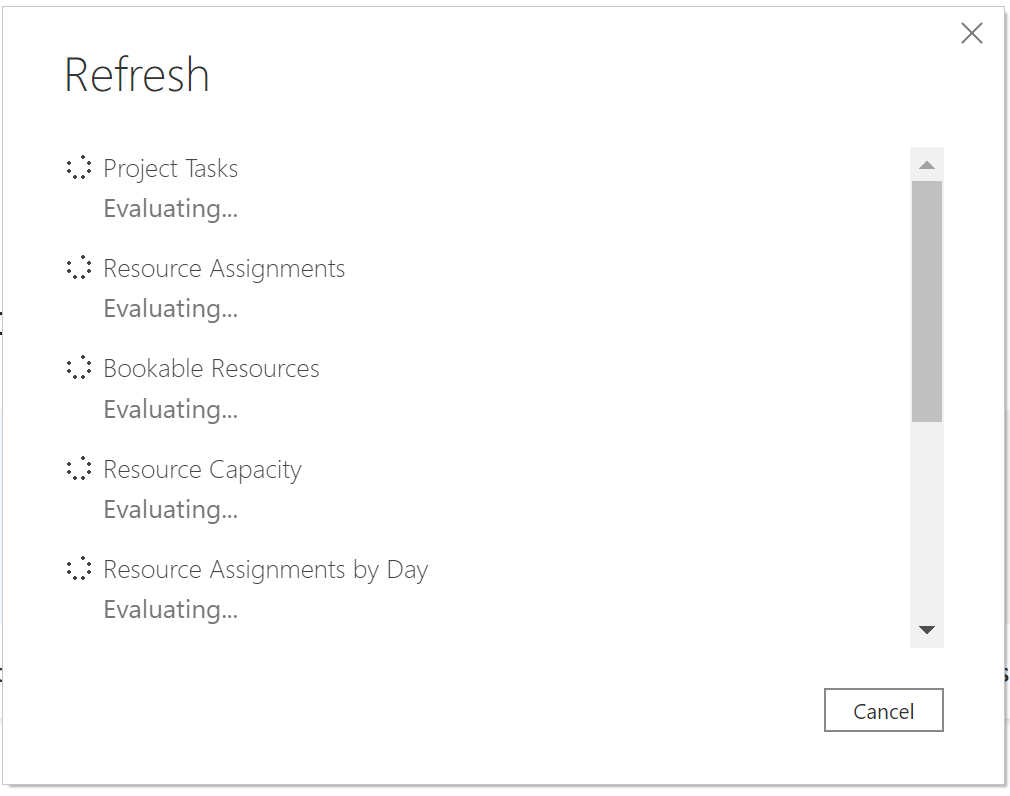Click the spinner icon beside Resource Capacity
Viewport: 1010px width, 796px height.
coord(79,469)
